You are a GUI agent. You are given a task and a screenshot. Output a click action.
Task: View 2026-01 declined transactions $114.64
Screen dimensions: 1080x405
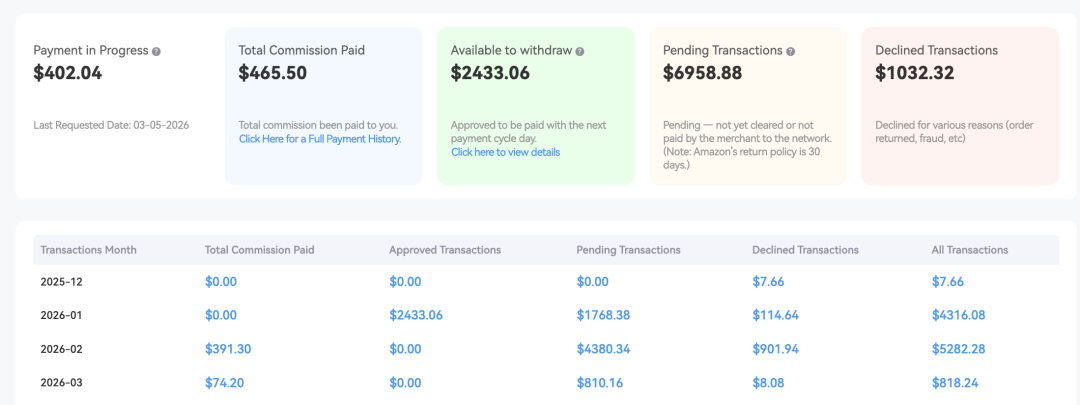coord(775,315)
